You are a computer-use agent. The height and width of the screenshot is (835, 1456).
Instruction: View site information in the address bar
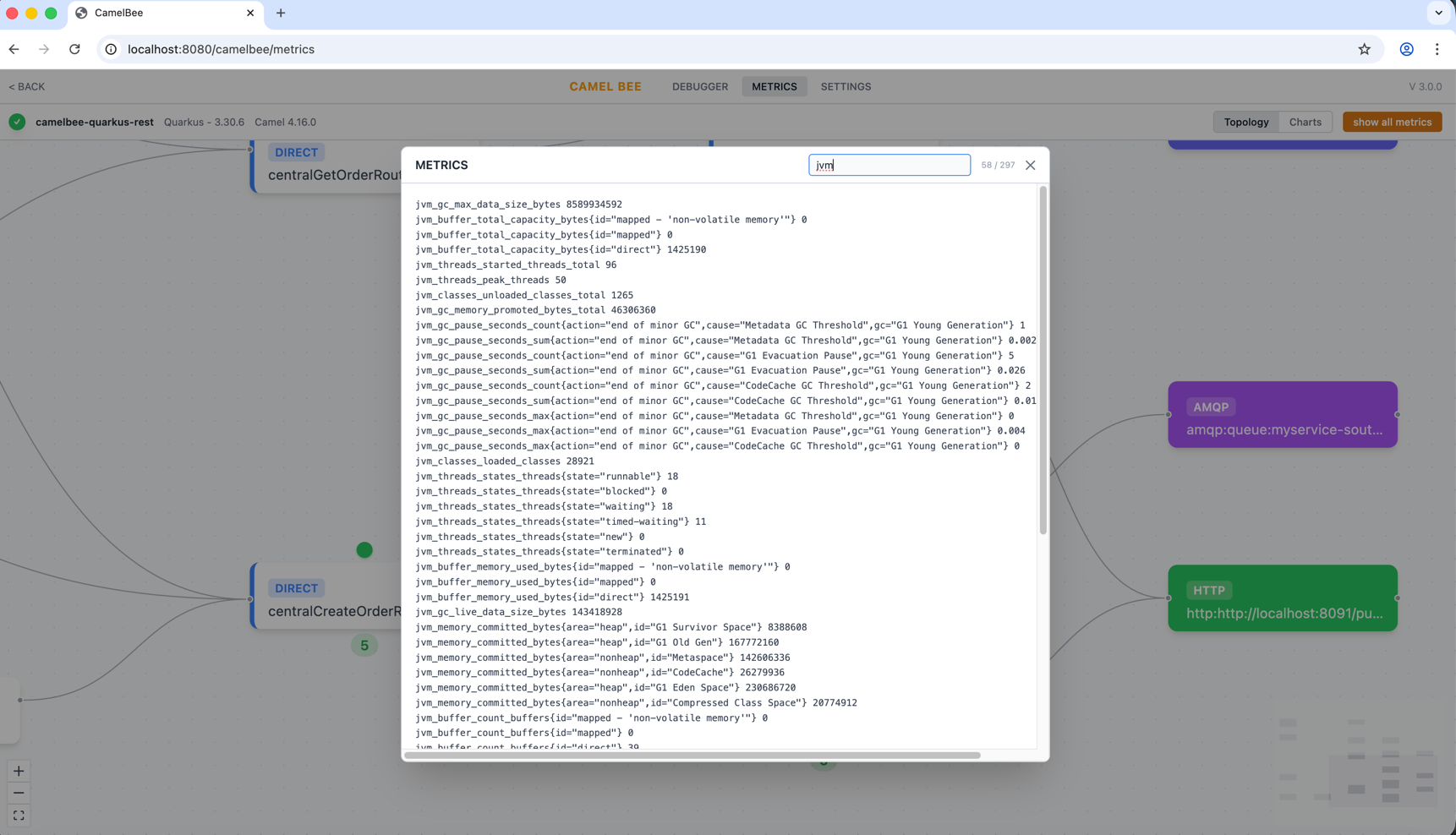pos(111,49)
